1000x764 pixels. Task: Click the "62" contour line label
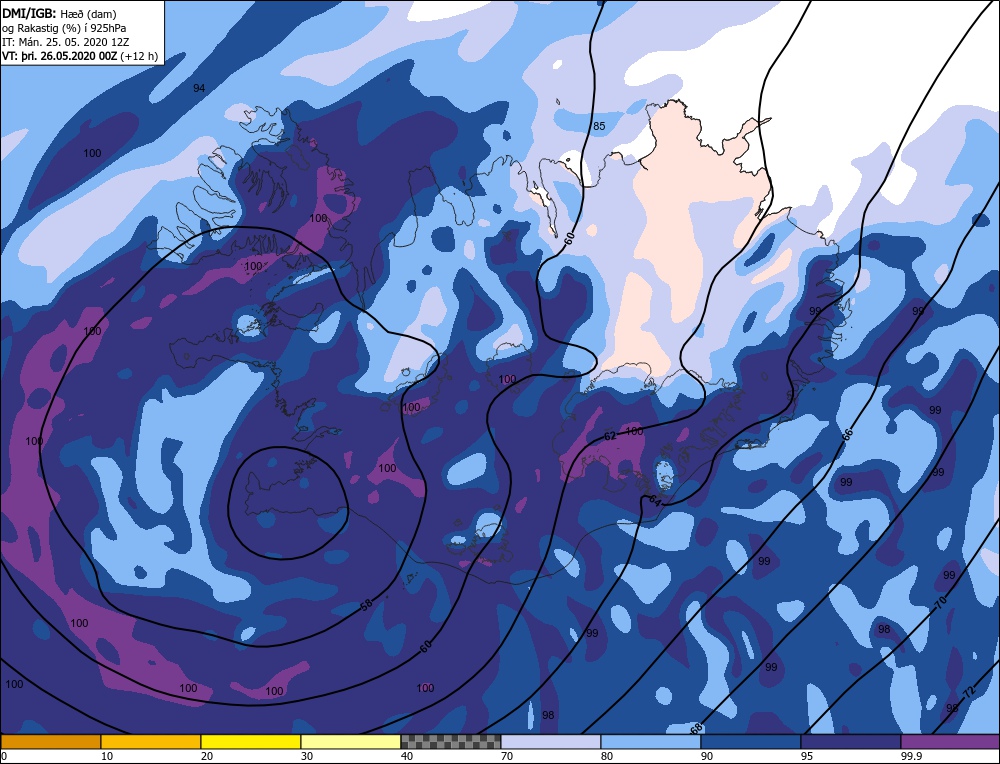click(610, 436)
